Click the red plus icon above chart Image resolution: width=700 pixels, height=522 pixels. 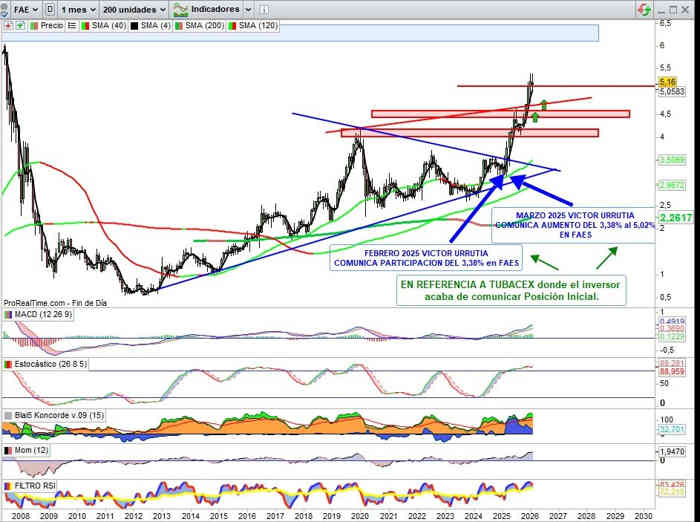pyautogui.click(x=9, y=25)
